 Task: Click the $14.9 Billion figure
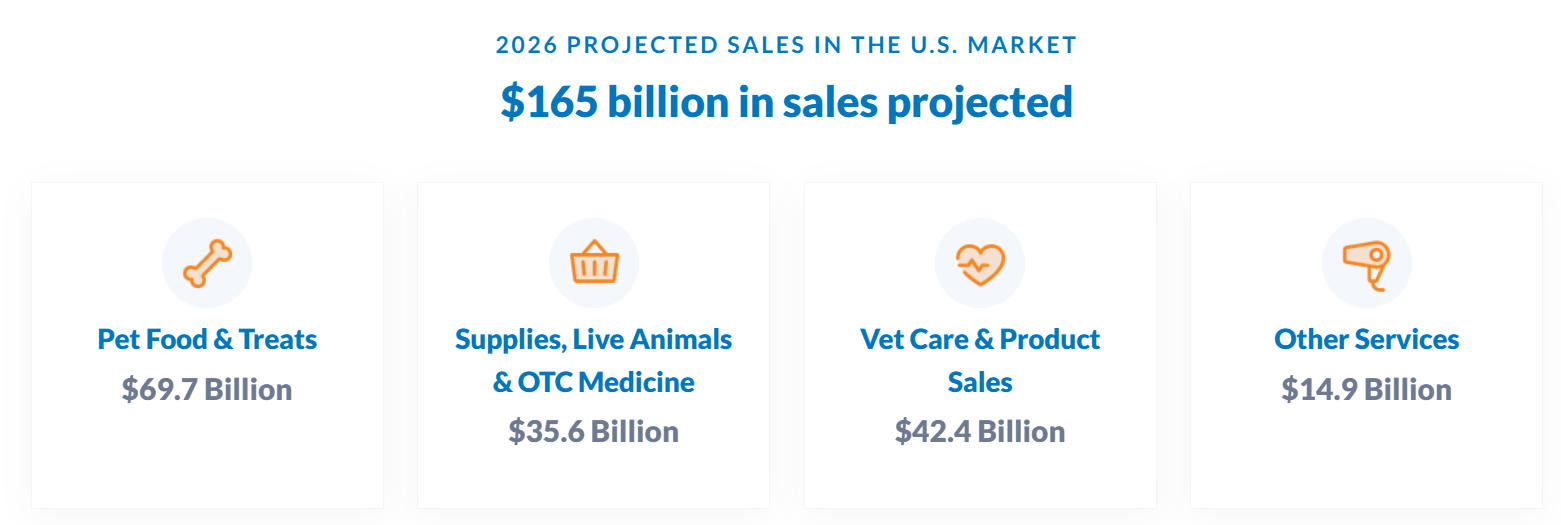click(1366, 389)
